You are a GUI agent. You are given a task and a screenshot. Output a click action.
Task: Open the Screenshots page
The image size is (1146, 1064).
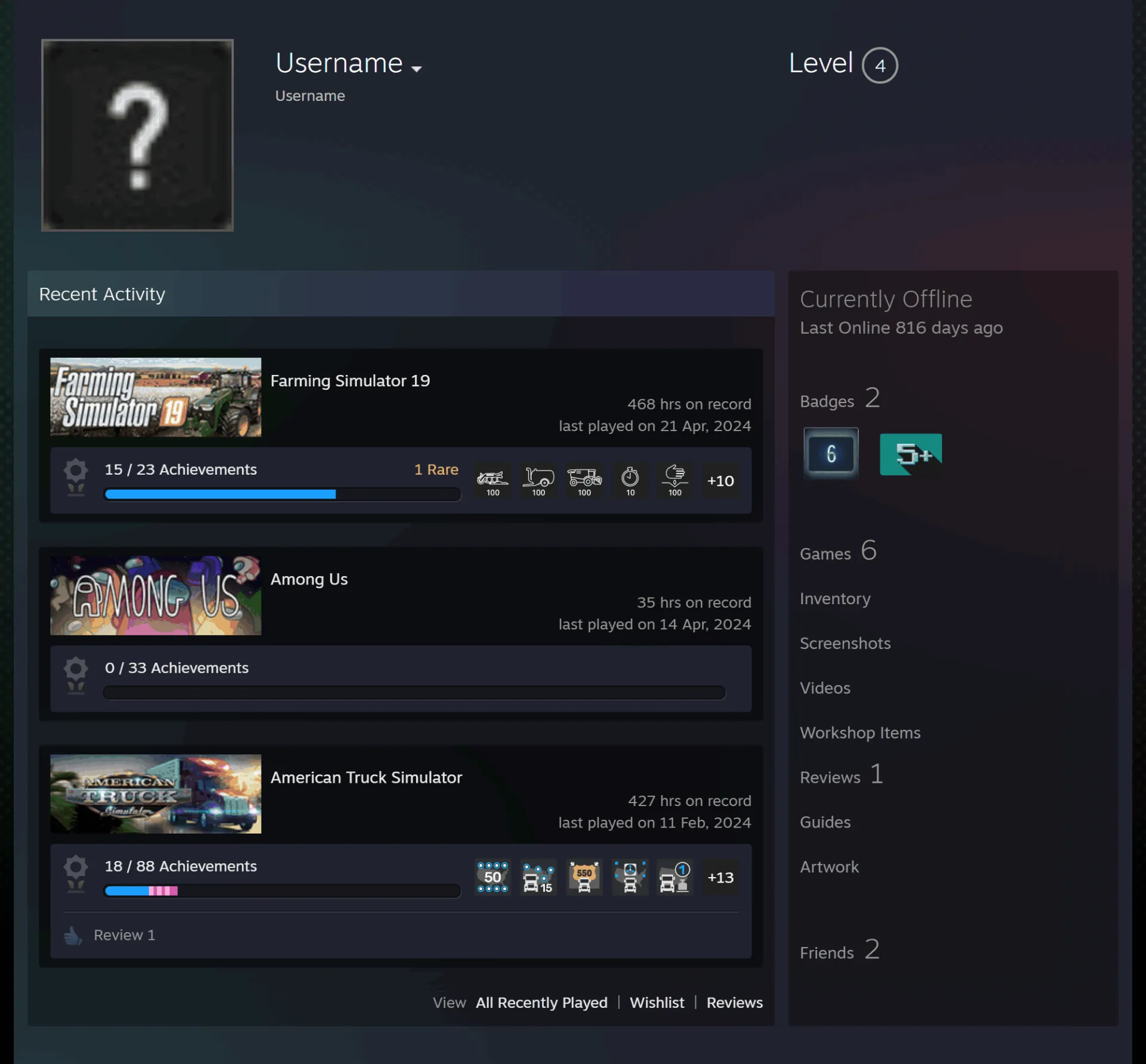845,643
